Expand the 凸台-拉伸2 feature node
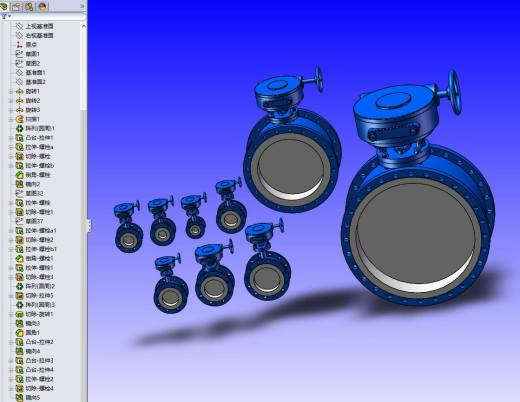This screenshot has width=520, height=402. click(x=11, y=342)
